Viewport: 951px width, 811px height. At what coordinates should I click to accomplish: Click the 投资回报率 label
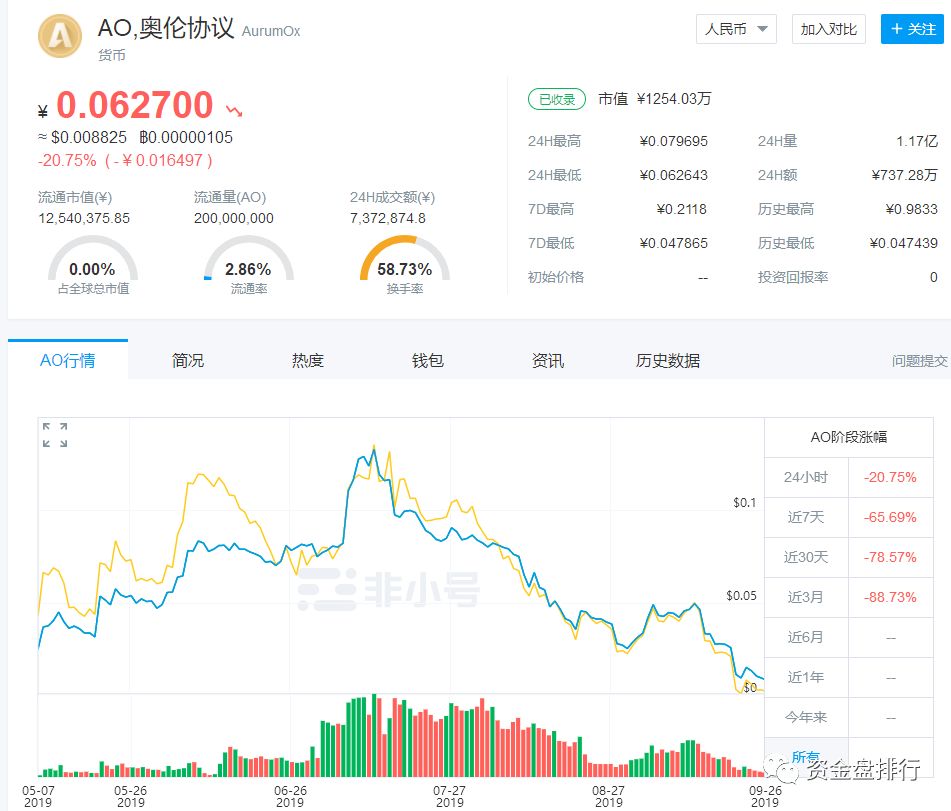point(793,277)
